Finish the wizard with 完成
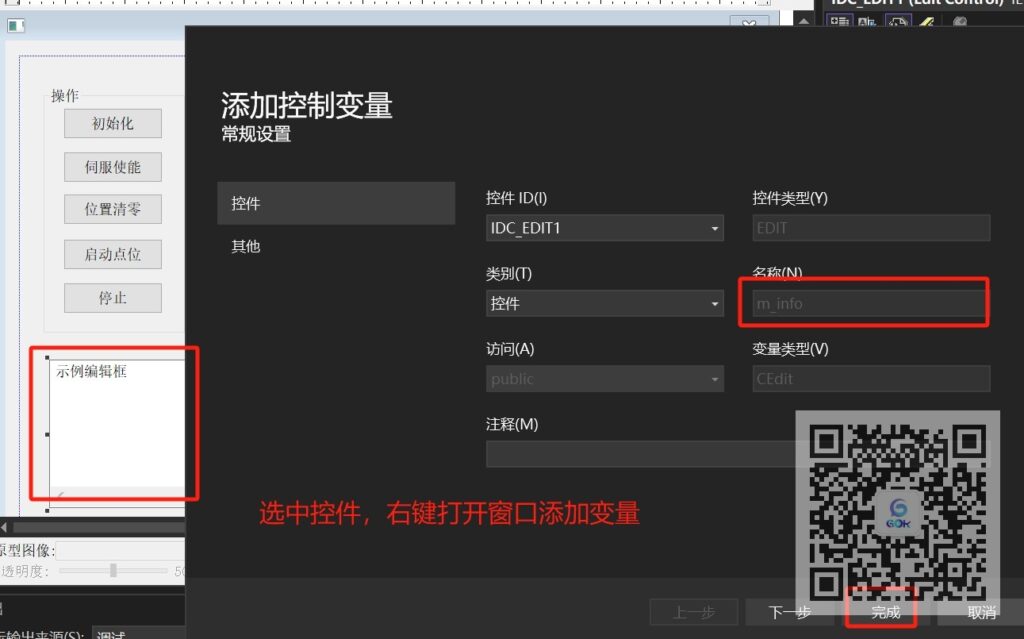 pyautogui.click(x=885, y=612)
